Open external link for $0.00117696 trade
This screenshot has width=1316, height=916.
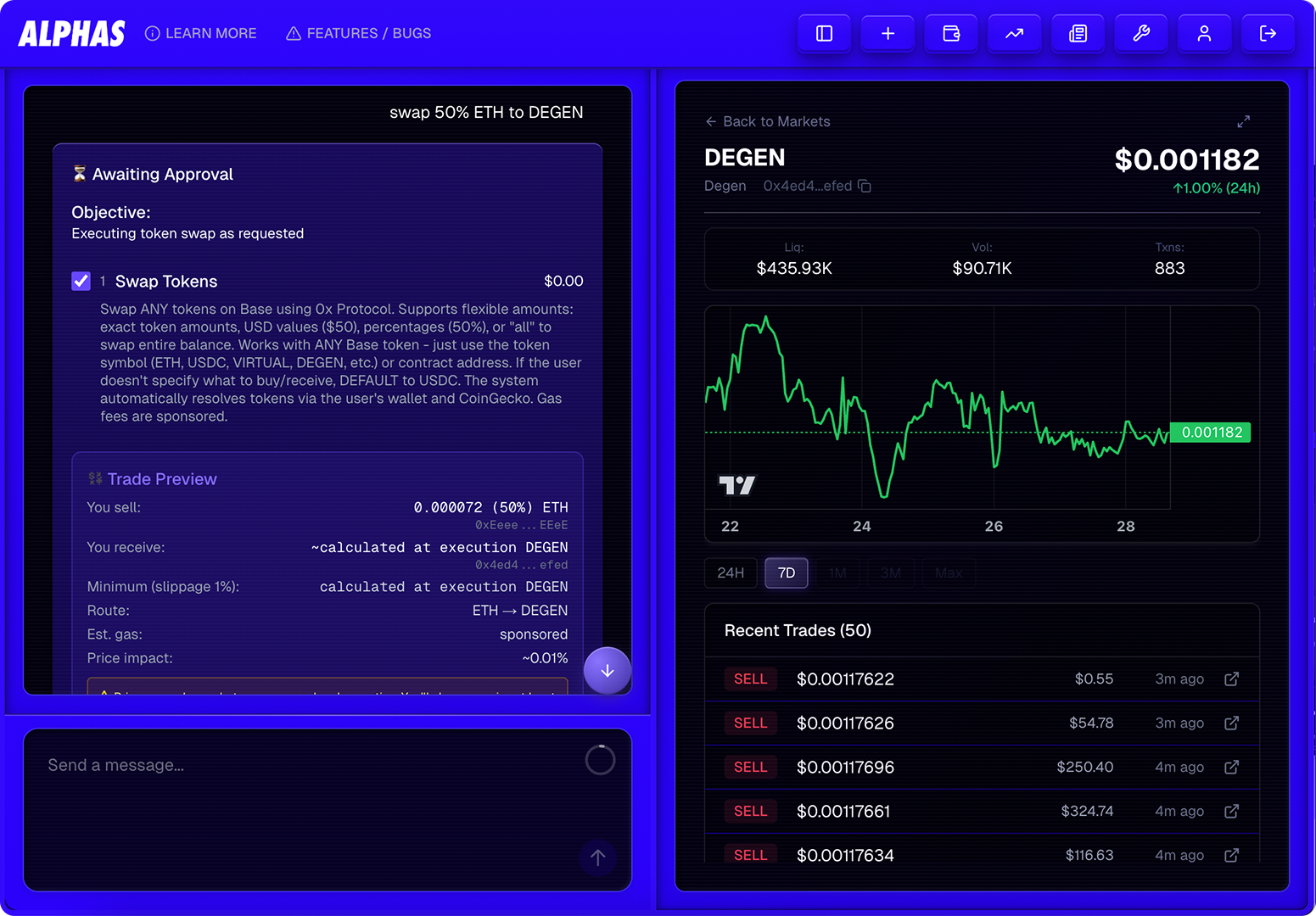click(x=1232, y=767)
